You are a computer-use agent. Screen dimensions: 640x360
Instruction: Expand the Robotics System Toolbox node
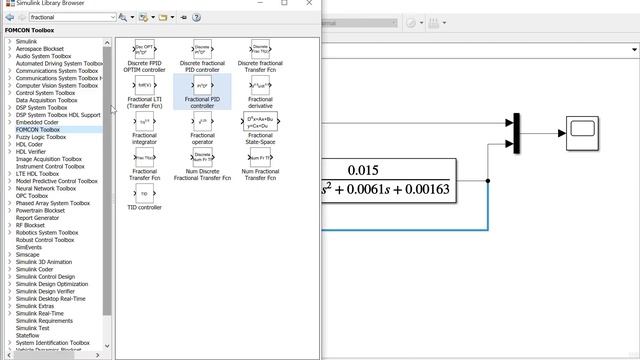point(10,233)
